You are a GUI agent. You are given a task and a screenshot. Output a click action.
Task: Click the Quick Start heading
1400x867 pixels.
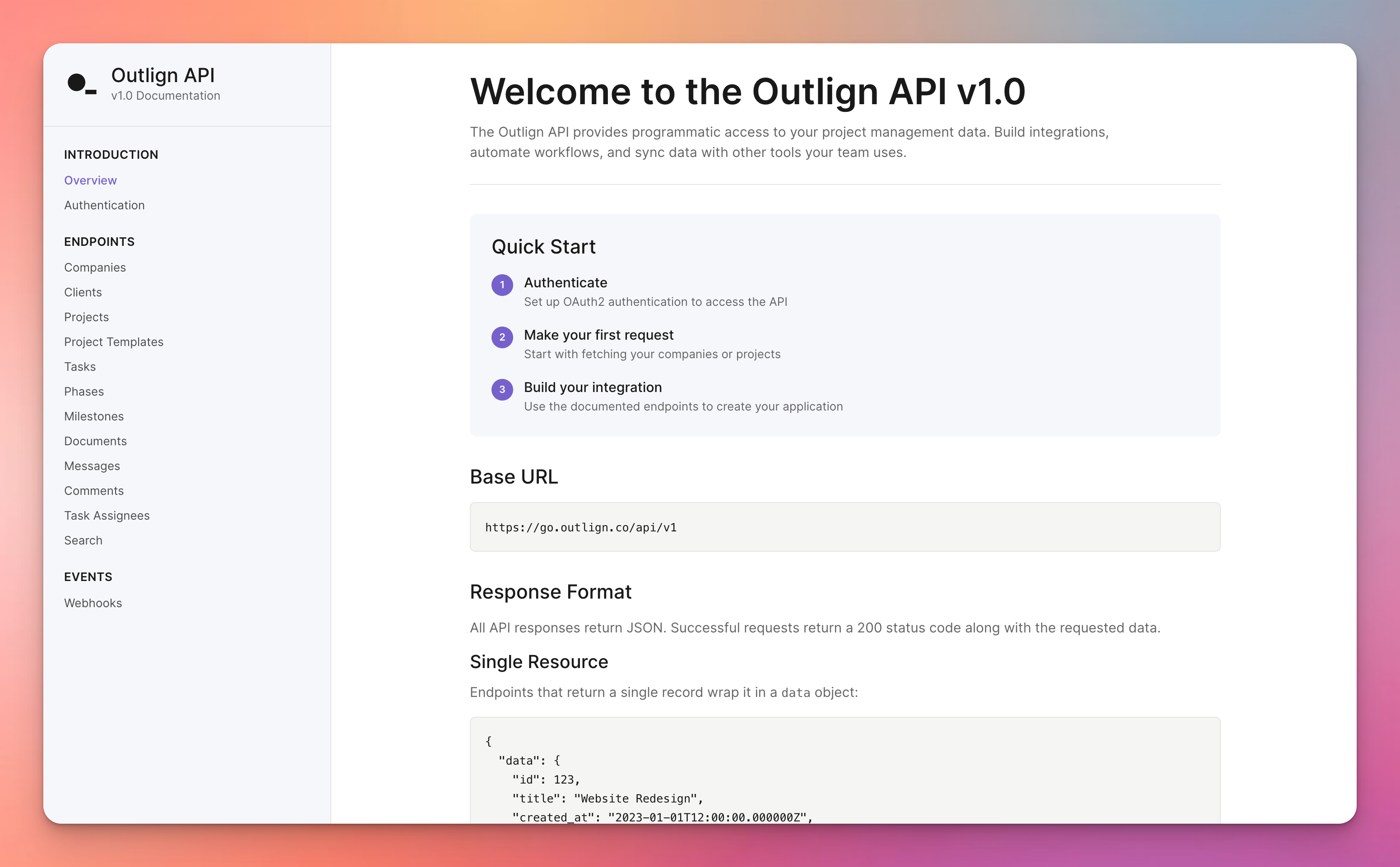click(543, 247)
